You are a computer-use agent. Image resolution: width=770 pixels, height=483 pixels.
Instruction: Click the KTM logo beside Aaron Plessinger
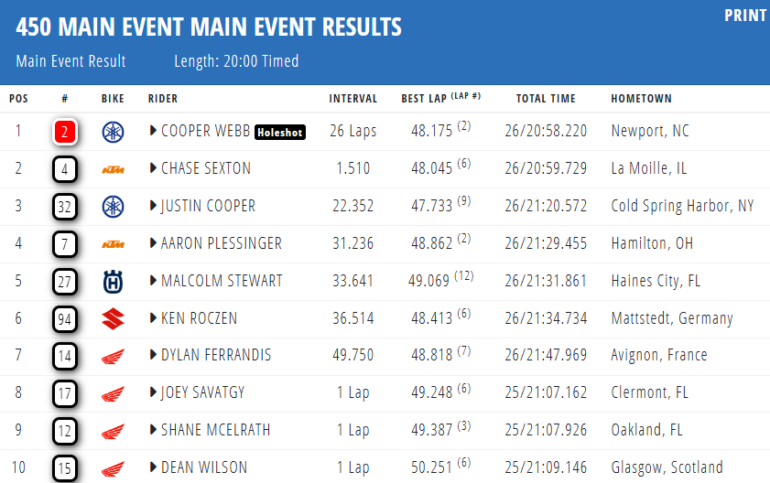112,244
